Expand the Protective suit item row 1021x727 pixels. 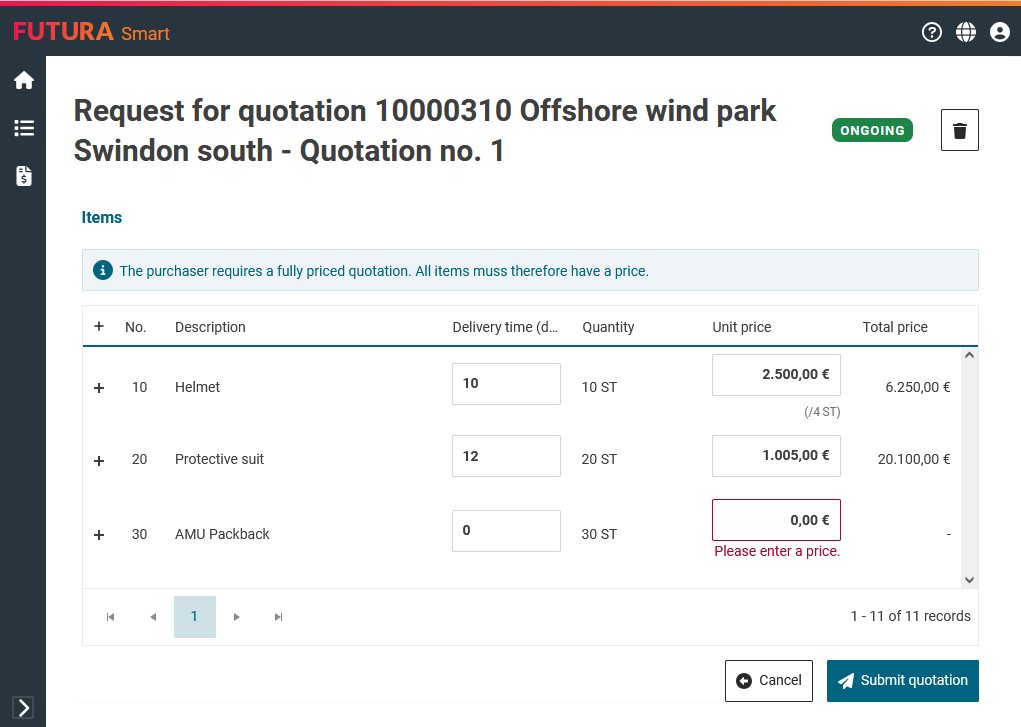(99, 460)
